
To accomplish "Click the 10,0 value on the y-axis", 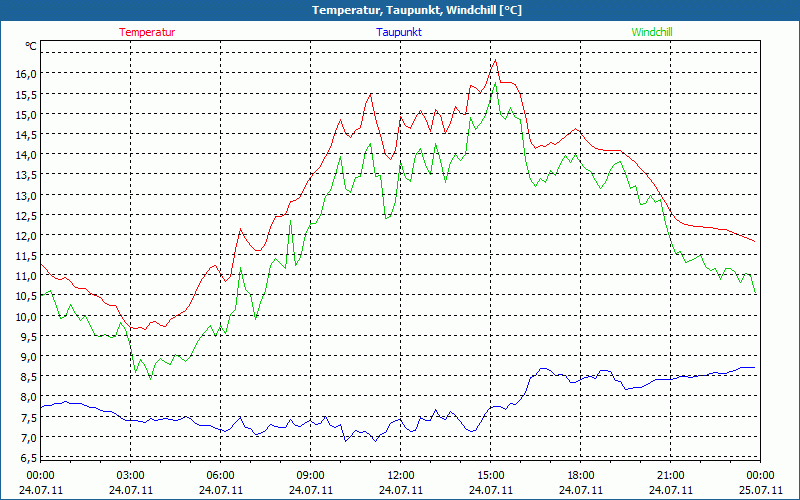I will pyautogui.click(x=27, y=316).
